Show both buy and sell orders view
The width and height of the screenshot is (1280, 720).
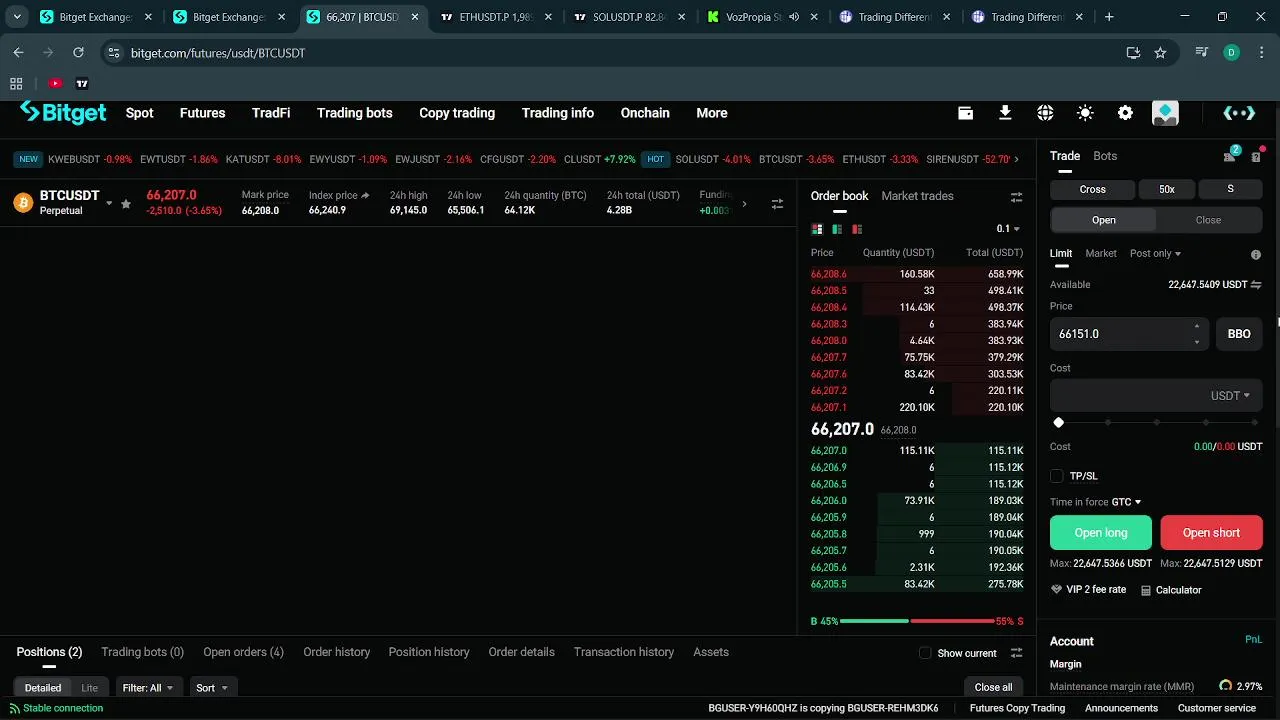click(x=816, y=229)
